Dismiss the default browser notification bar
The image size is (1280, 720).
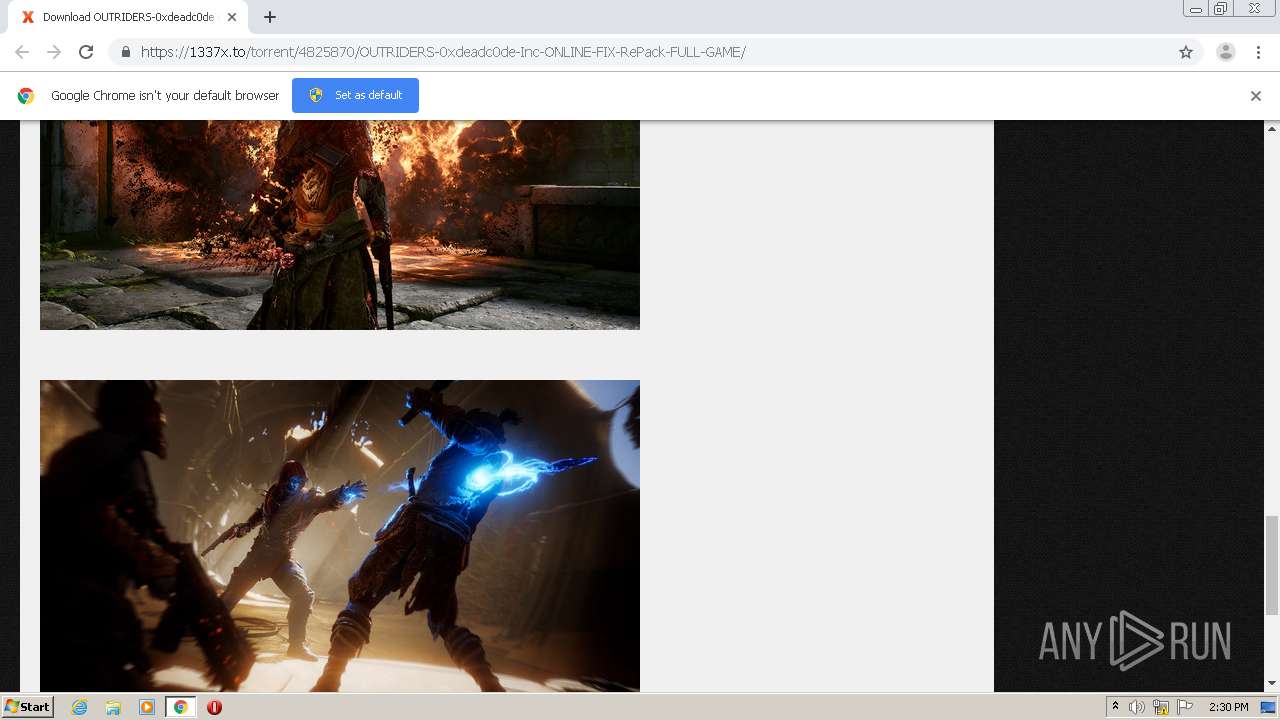pos(1256,96)
